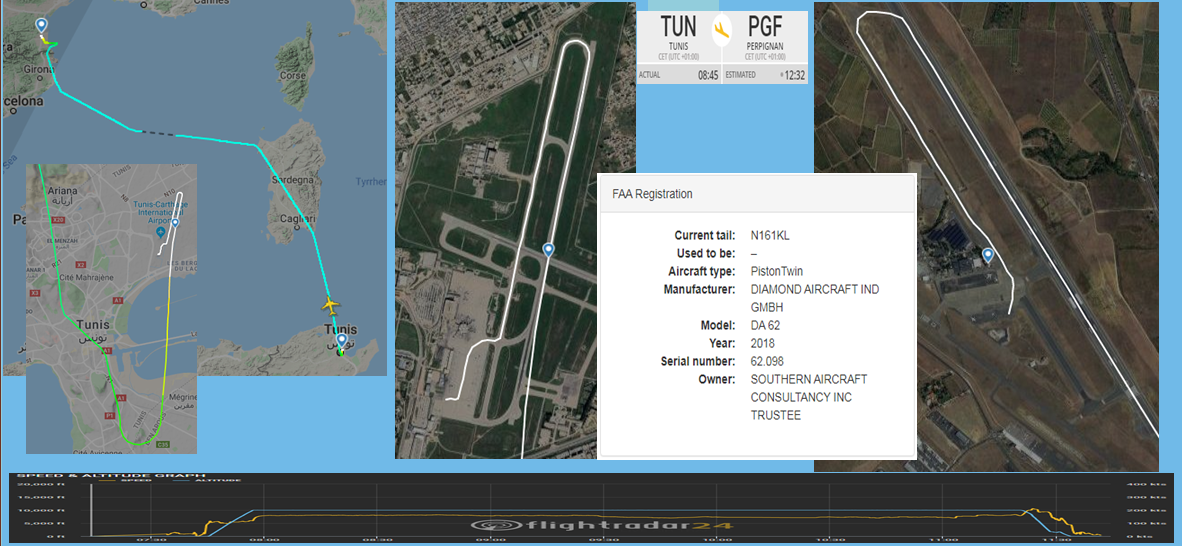Click the 400 kts speed axis label

(1147, 484)
